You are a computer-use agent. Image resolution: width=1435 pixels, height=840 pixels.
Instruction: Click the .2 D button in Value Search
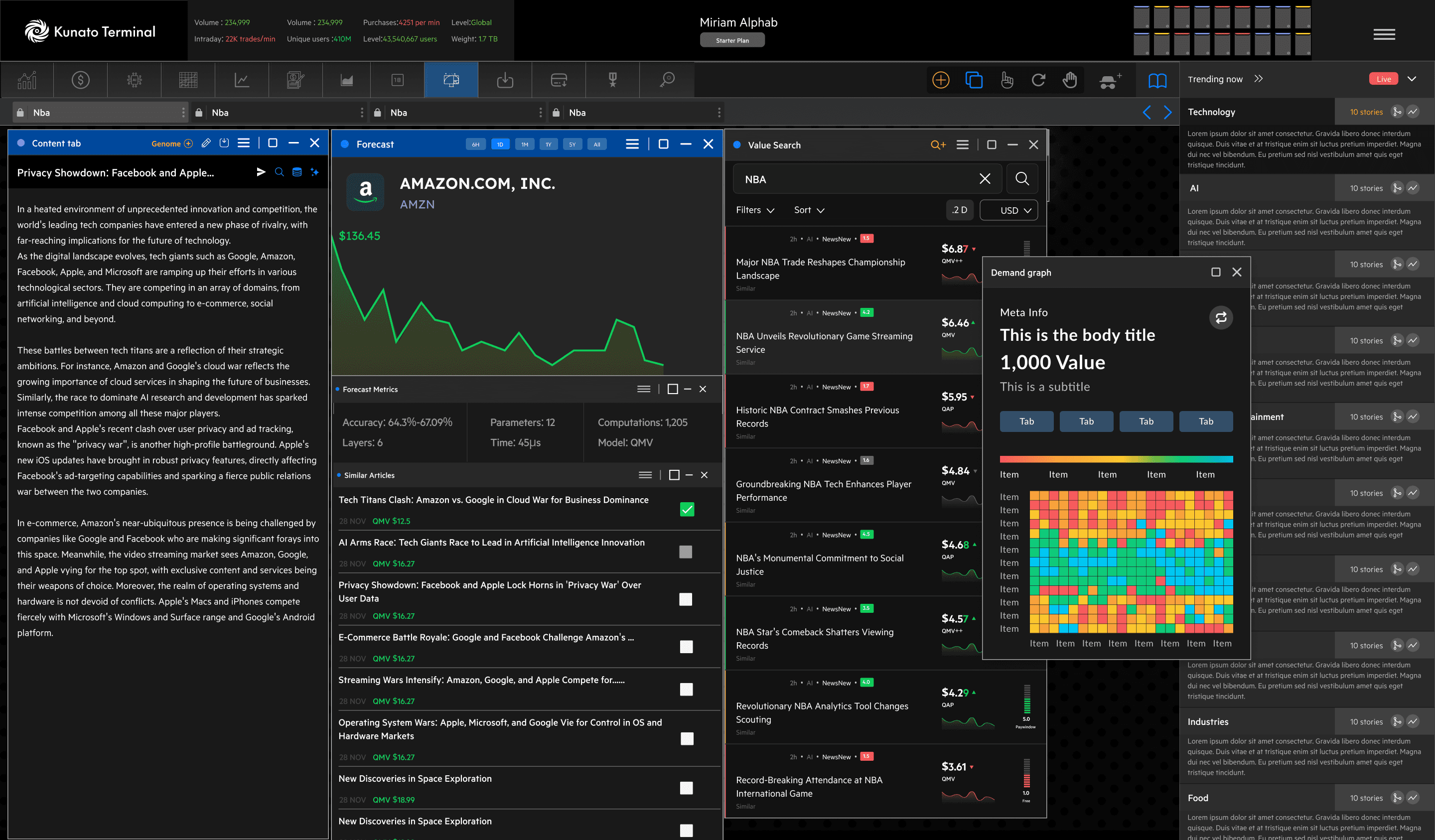[x=960, y=210]
